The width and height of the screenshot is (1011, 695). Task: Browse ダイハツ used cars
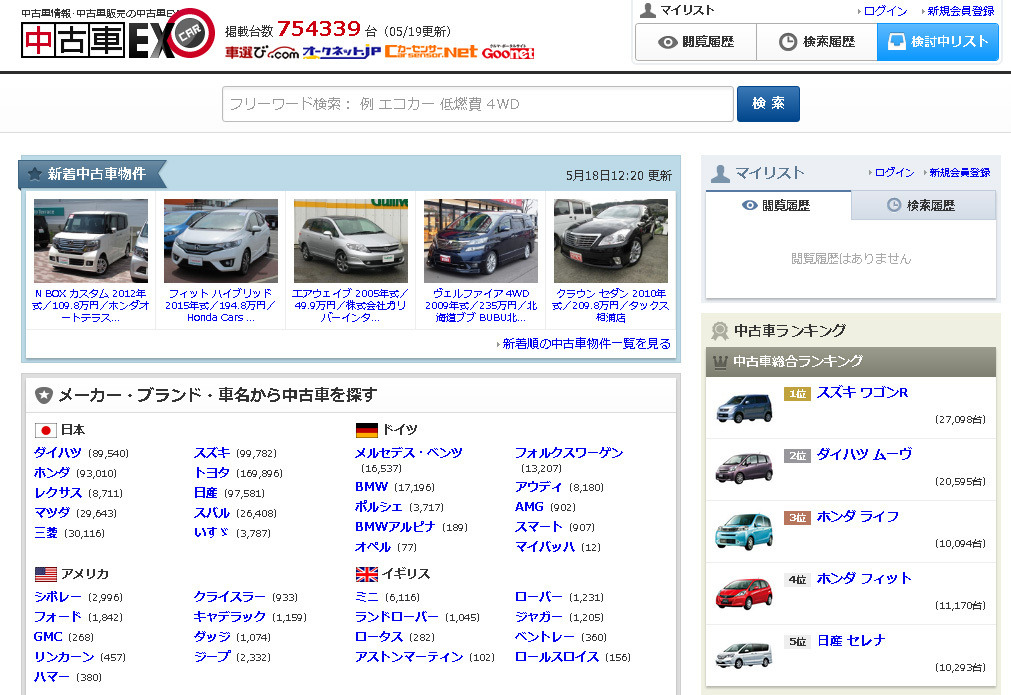point(57,453)
